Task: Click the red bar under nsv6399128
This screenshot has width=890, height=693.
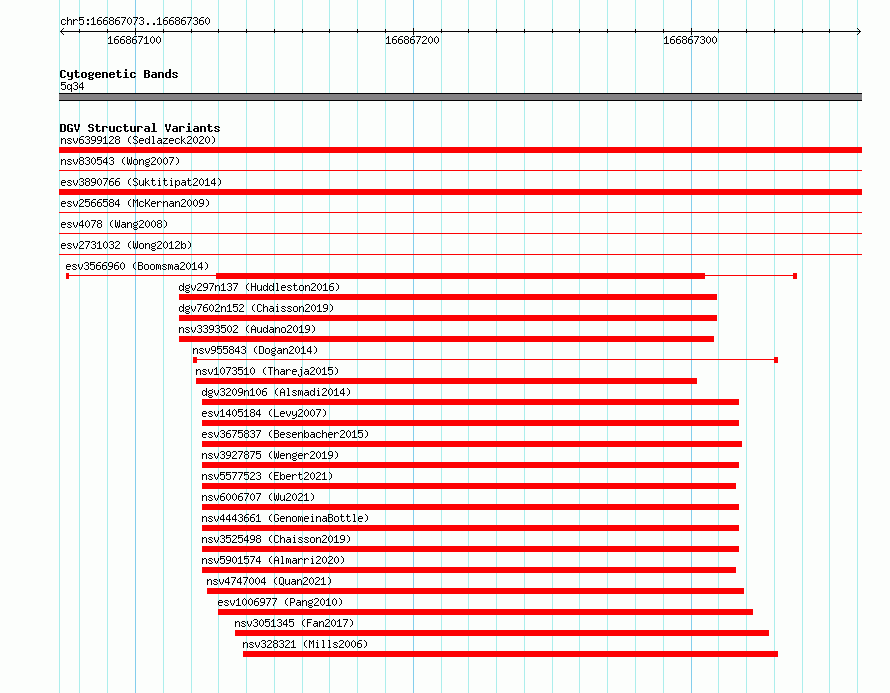Action: tap(460, 150)
